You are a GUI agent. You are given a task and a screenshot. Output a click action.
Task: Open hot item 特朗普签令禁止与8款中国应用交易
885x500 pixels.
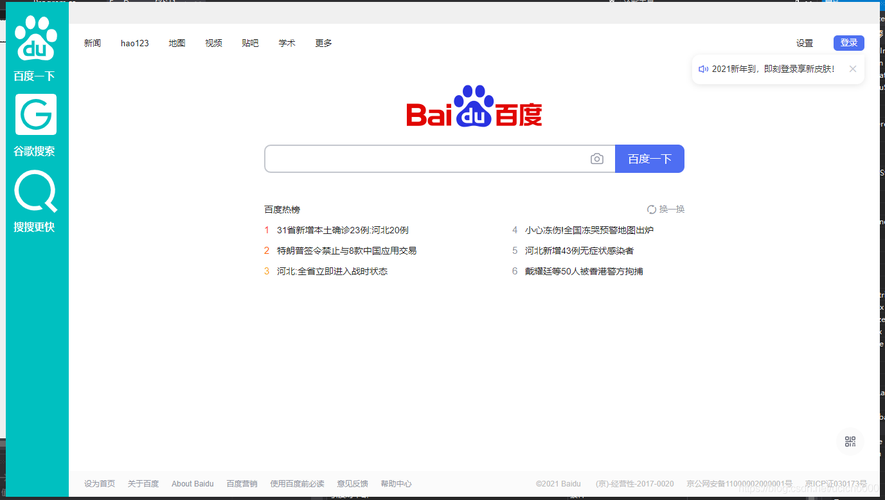[x=347, y=251]
